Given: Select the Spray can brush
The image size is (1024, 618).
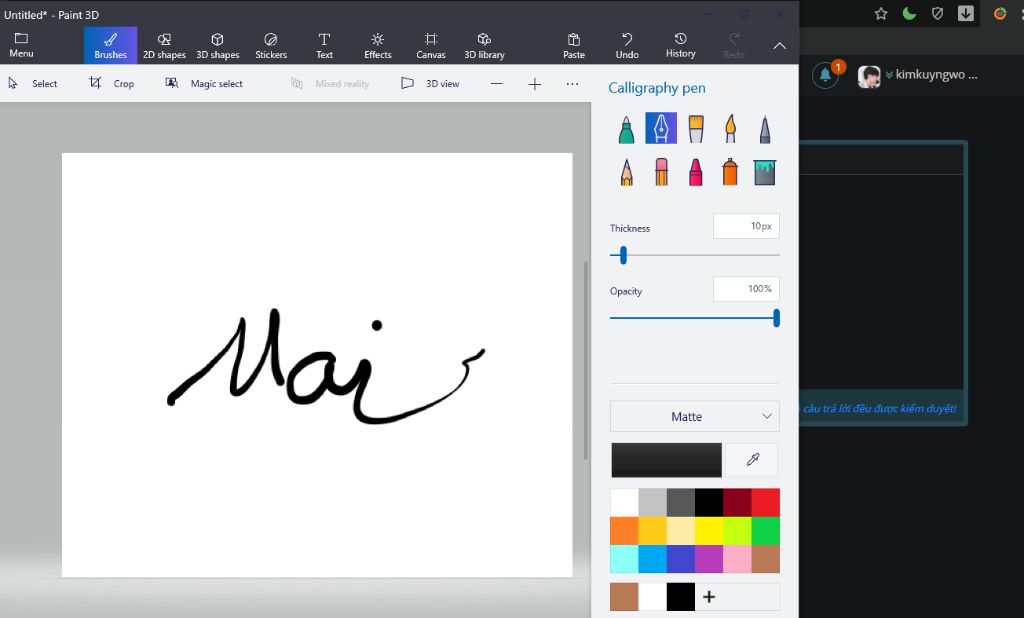Looking at the screenshot, I should [730, 172].
